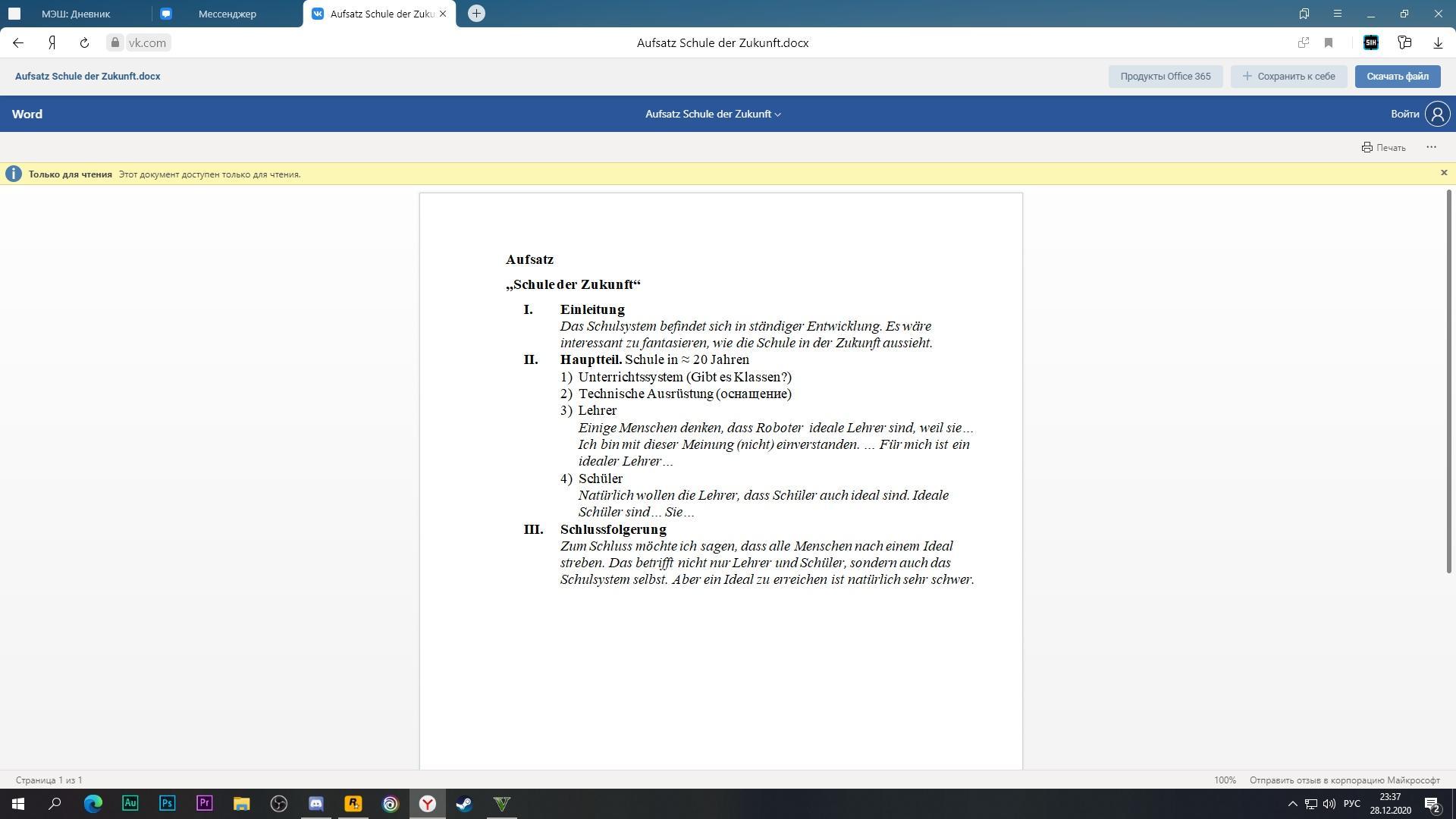This screenshot has height=819, width=1456.
Task: Click Сохранить к себе button
Action: click(1288, 76)
